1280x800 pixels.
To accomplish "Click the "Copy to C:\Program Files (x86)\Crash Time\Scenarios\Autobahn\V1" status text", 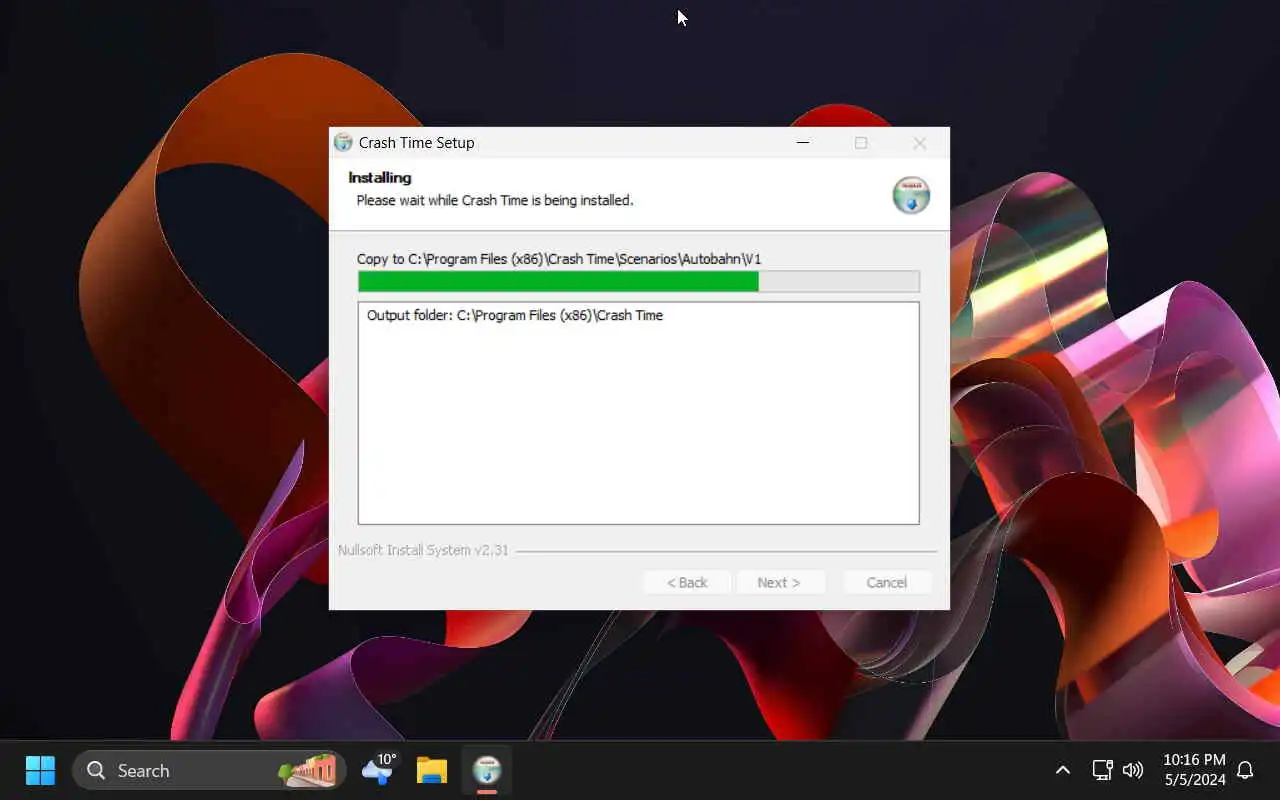I will [559, 259].
